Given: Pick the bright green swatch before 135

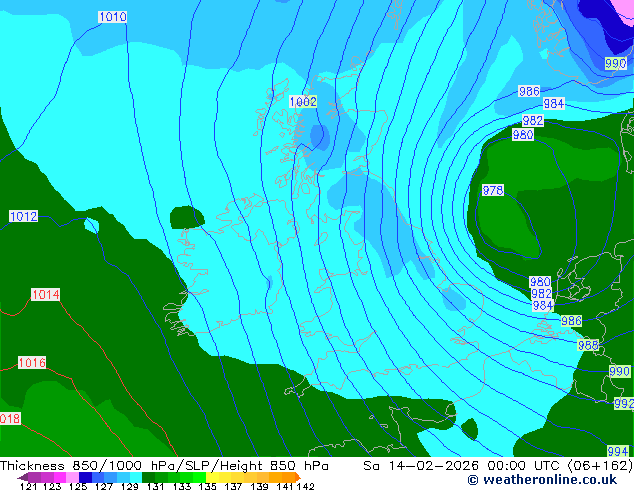Looking at the screenshot, I should 199,477.
